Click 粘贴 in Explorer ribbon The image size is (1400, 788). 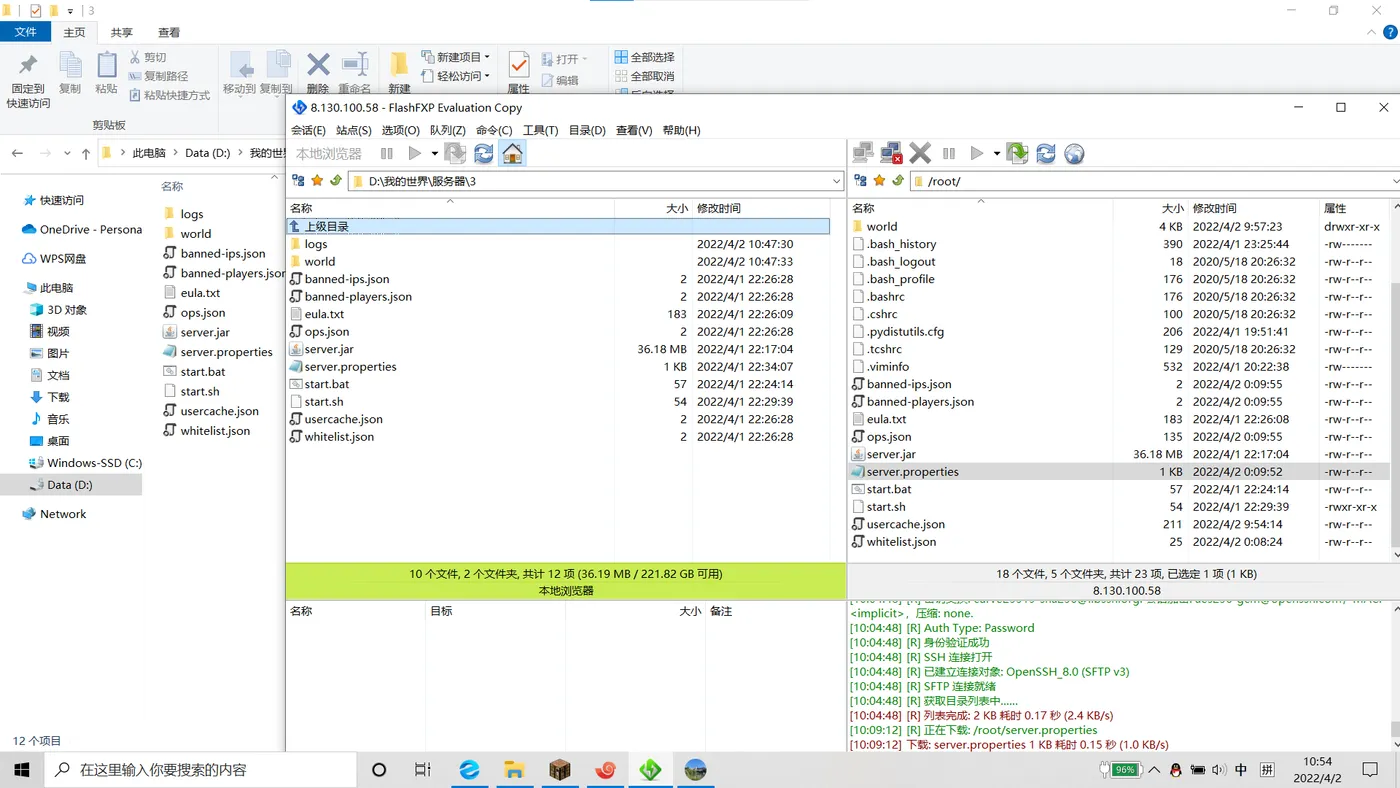106,74
